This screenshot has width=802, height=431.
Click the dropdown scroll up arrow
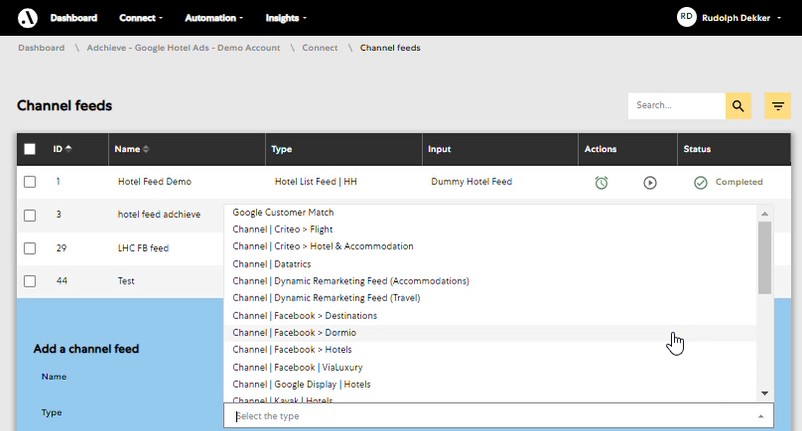(x=765, y=214)
